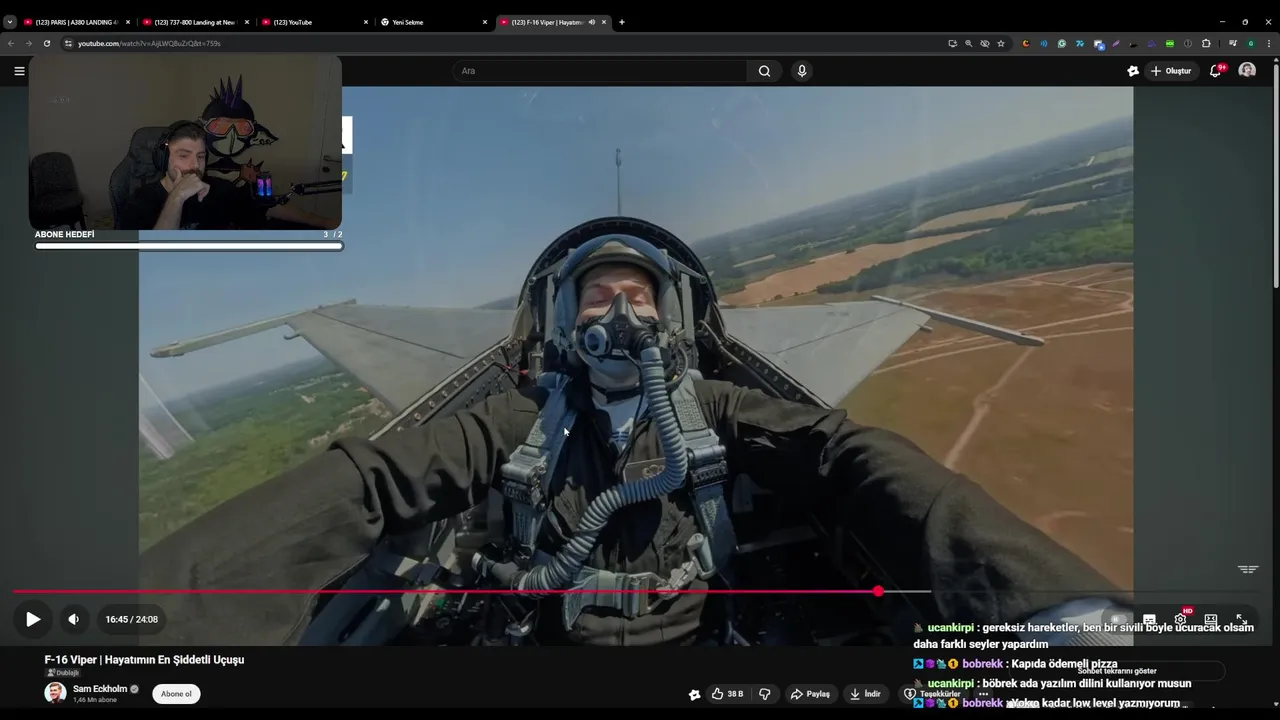
Task: Click the orange crescent extension icon
Action: 1026,43
